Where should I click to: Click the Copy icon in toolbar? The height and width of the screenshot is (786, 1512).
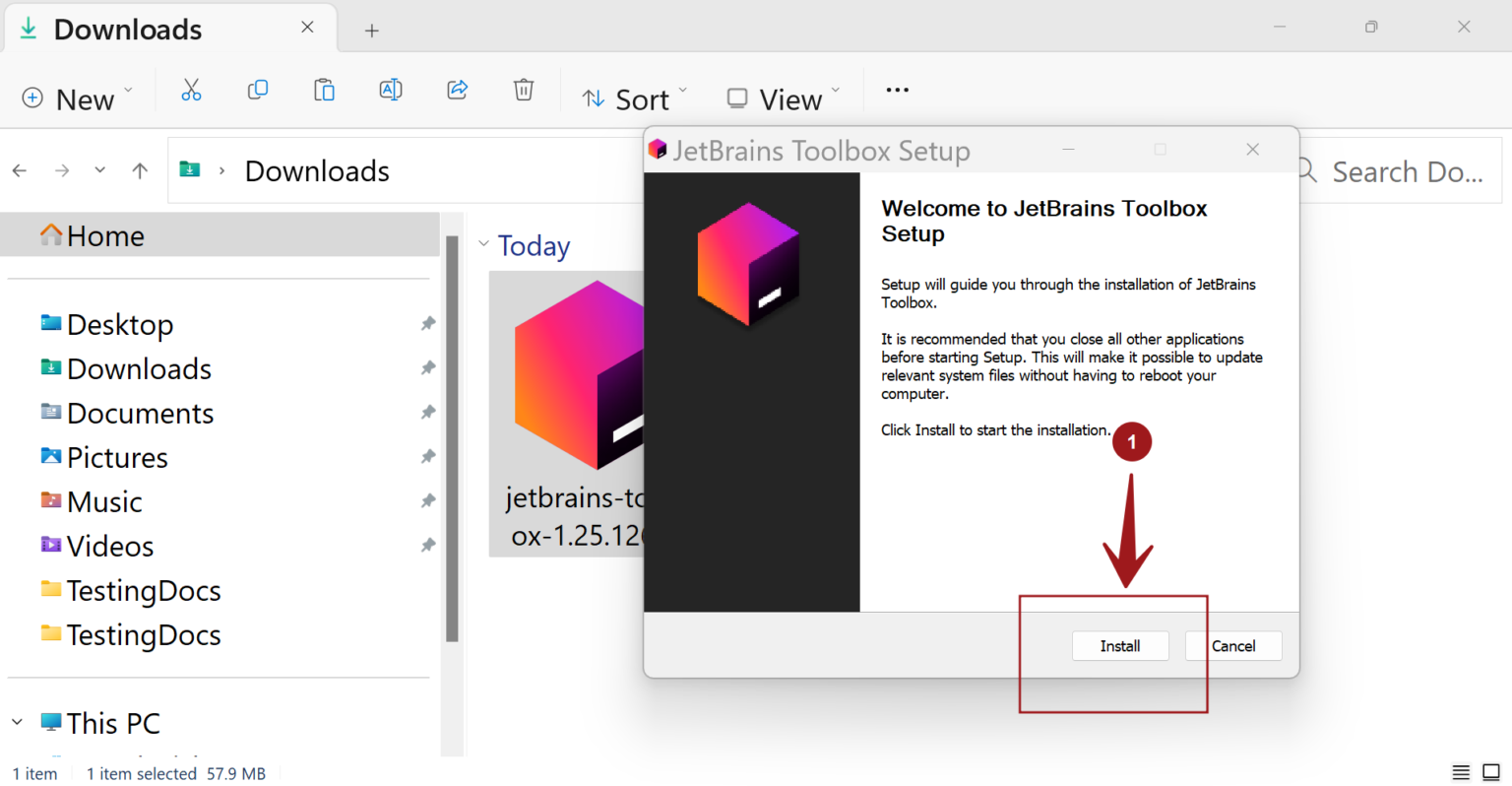tap(258, 91)
